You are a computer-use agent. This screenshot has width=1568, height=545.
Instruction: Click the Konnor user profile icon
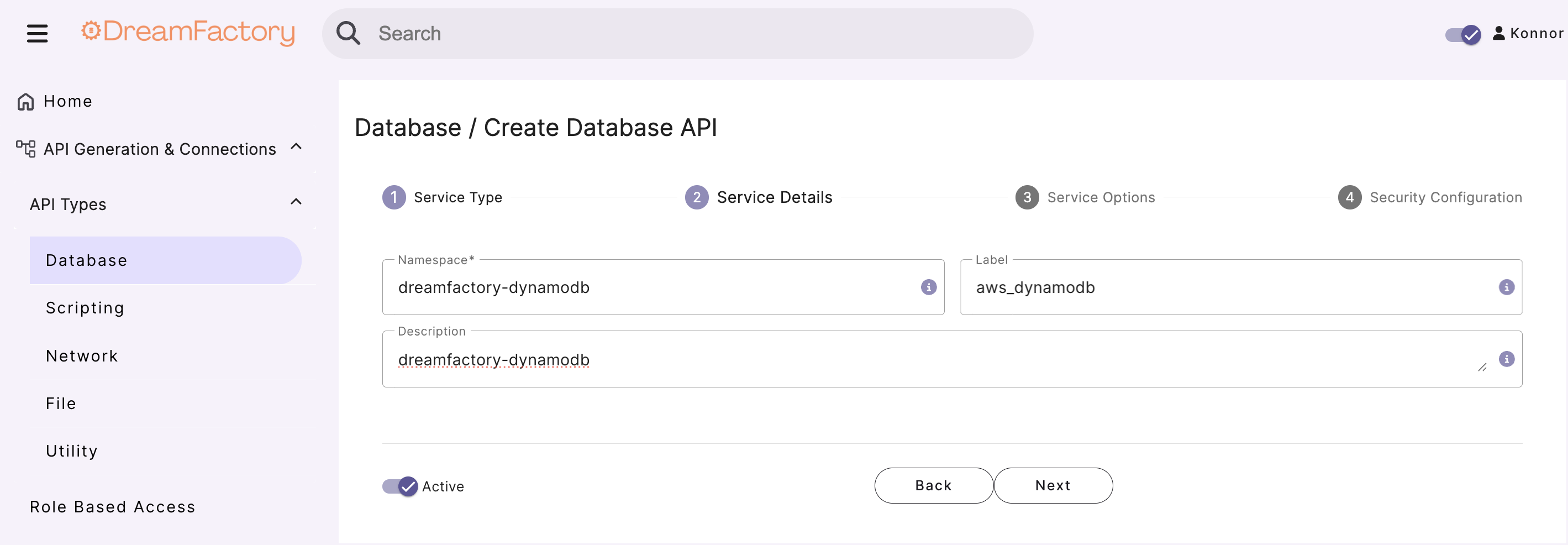pos(1498,34)
